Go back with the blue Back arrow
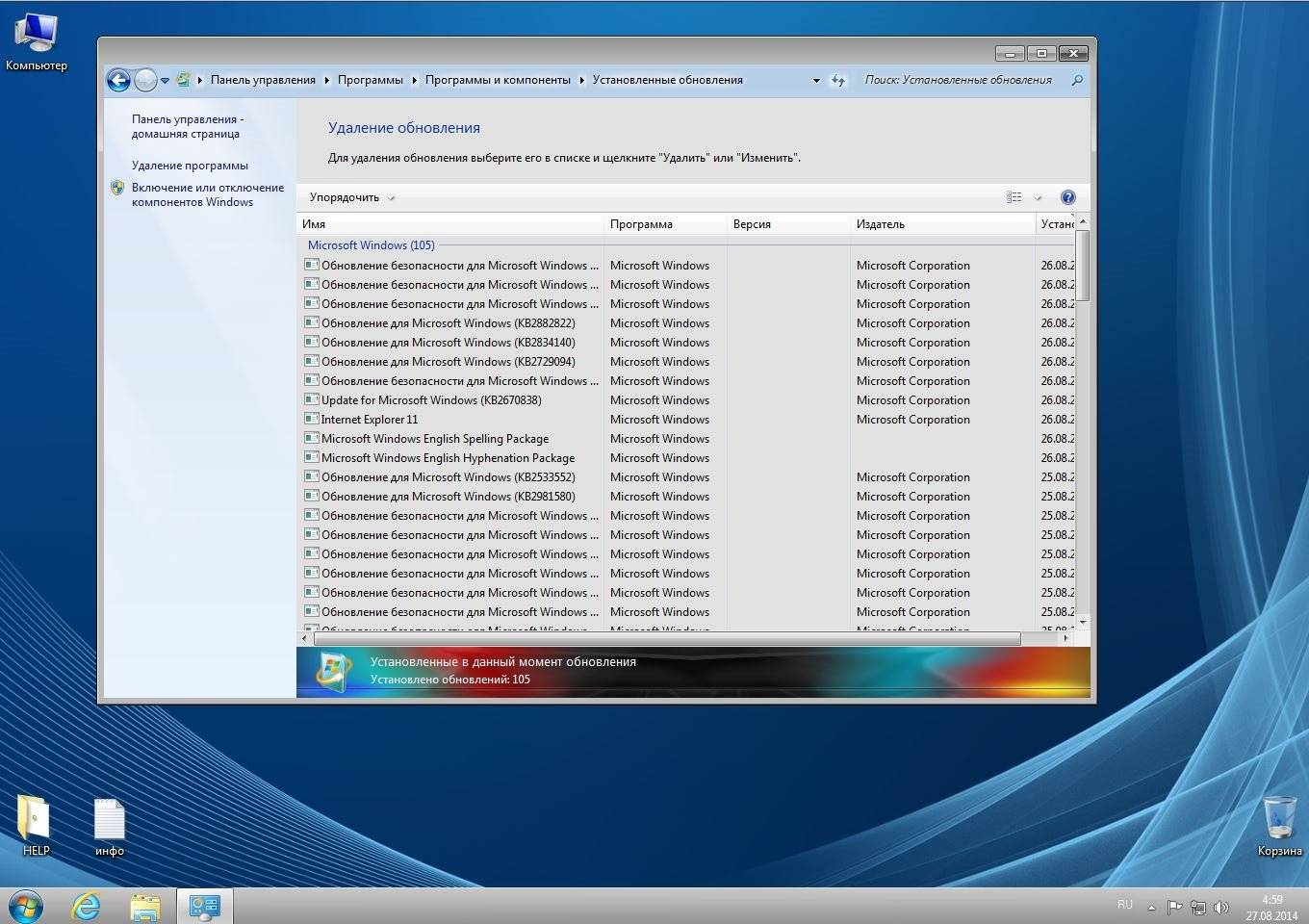1309x924 pixels. [x=118, y=81]
